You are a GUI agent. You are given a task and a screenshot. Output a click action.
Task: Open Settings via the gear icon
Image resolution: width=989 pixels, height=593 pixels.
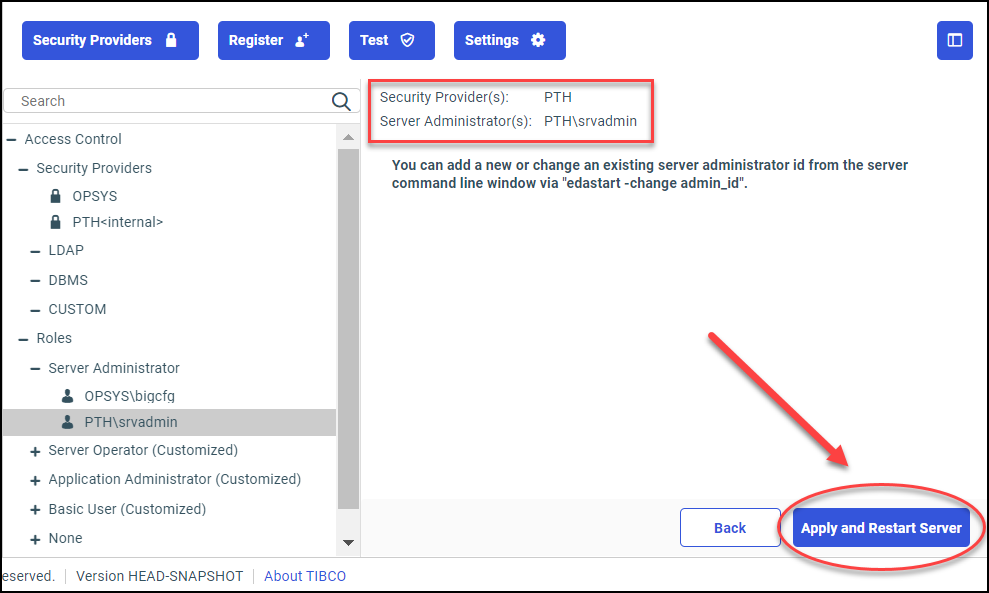(537, 40)
